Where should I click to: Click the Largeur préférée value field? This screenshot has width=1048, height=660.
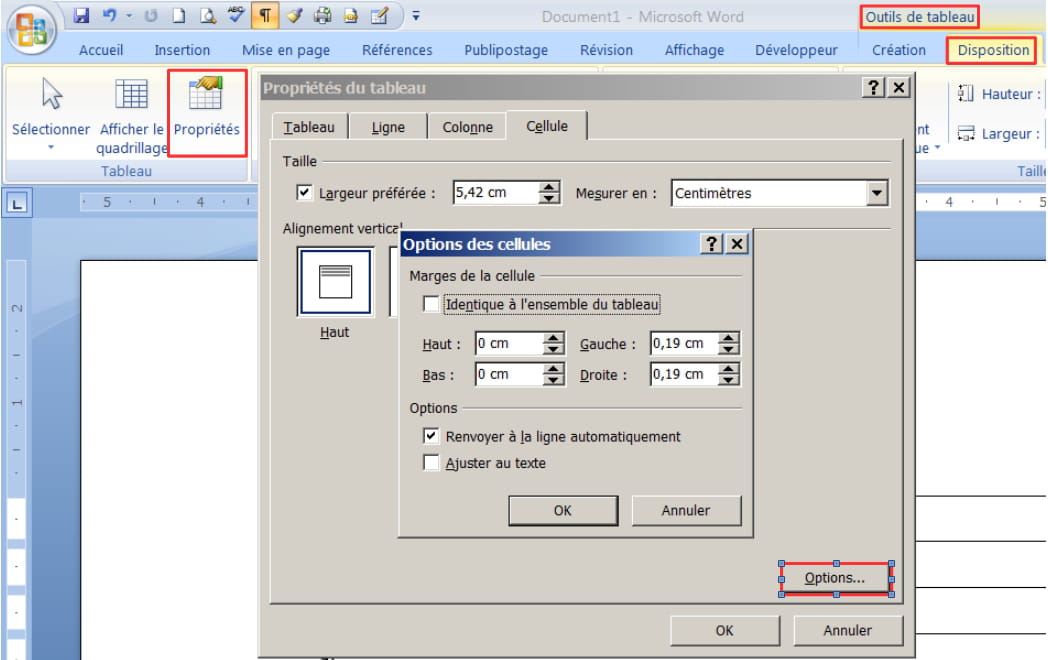point(496,193)
